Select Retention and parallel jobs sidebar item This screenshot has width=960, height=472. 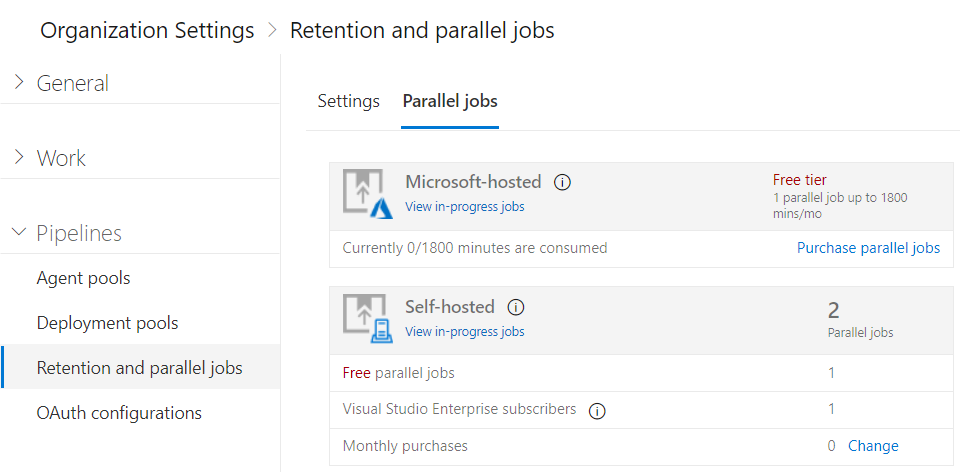(x=141, y=367)
